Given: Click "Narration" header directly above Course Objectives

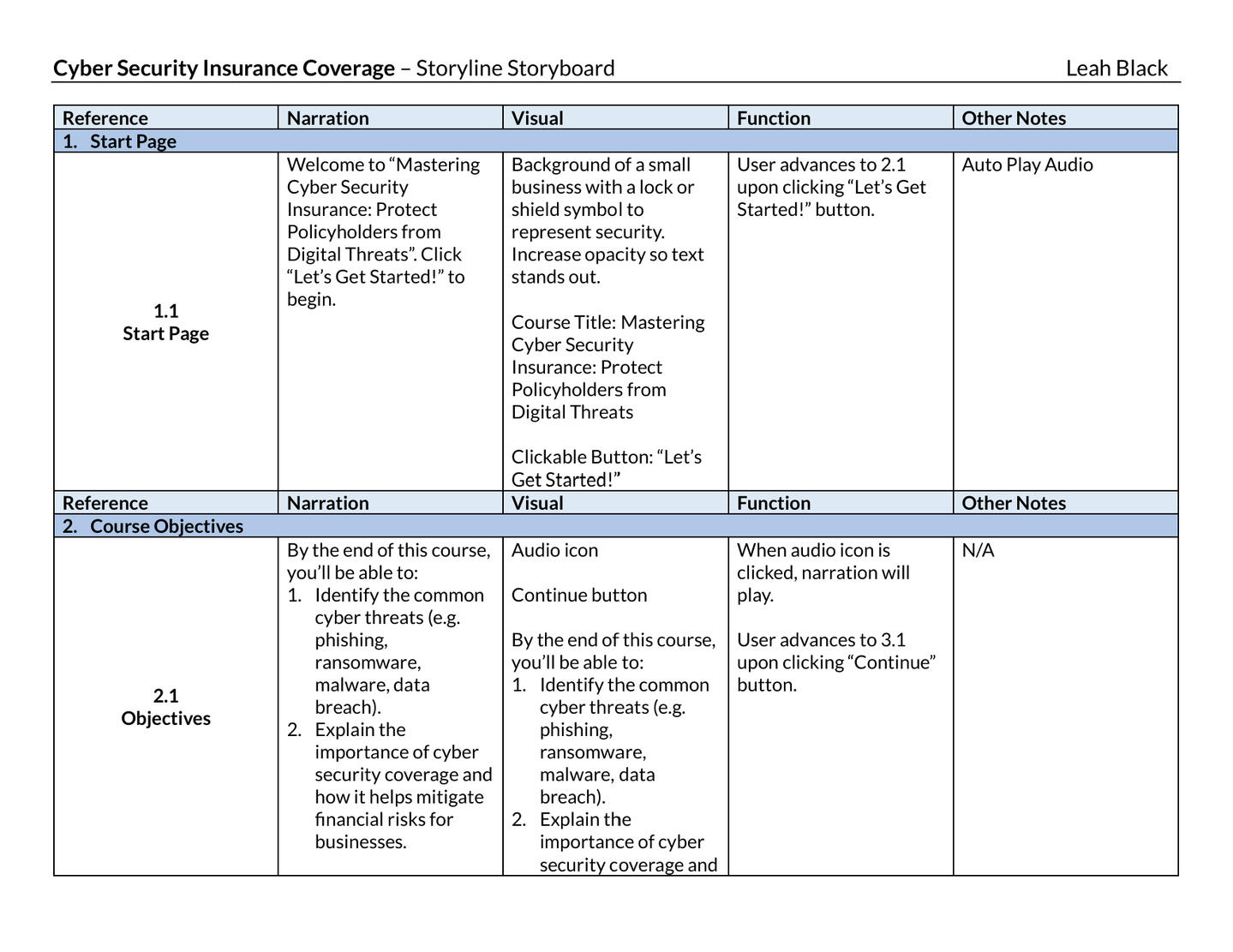Looking at the screenshot, I should [x=327, y=503].
